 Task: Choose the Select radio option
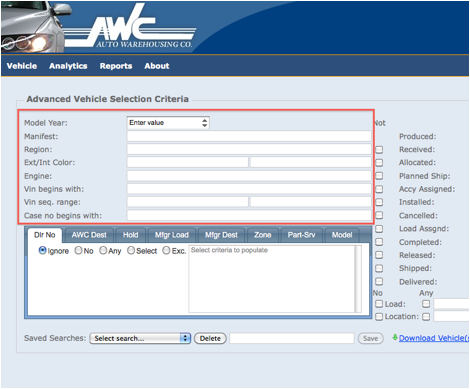coord(131,250)
